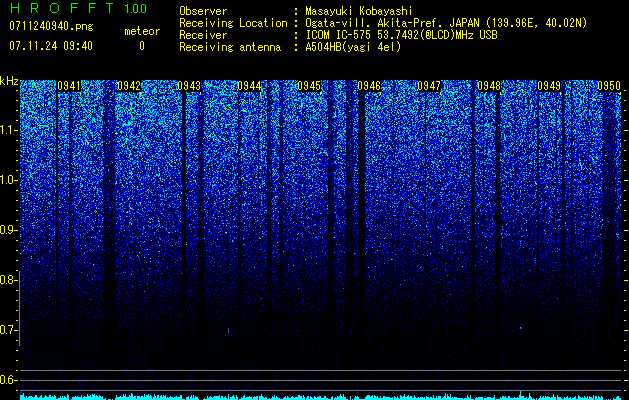Click the 0945 time marker

[309, 86]
